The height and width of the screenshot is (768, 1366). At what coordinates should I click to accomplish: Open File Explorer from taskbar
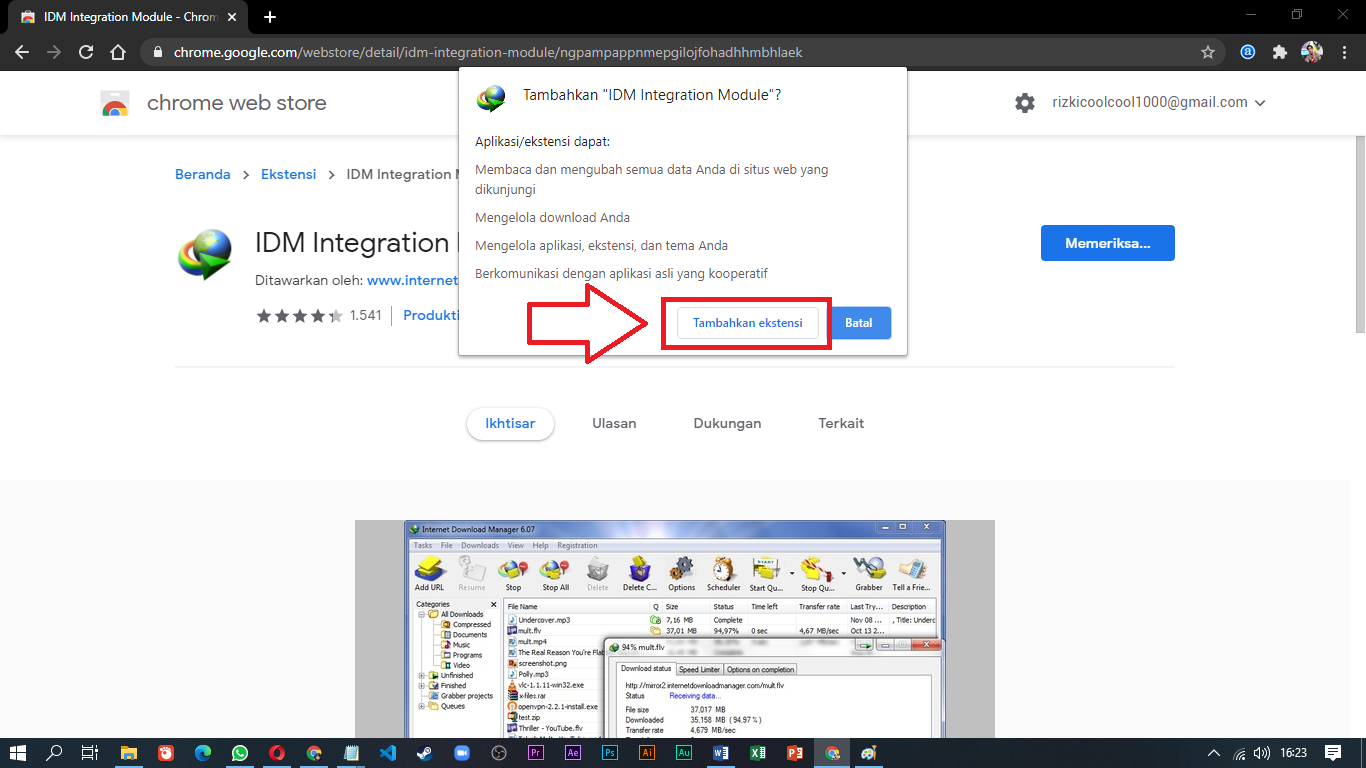point(129,753)
